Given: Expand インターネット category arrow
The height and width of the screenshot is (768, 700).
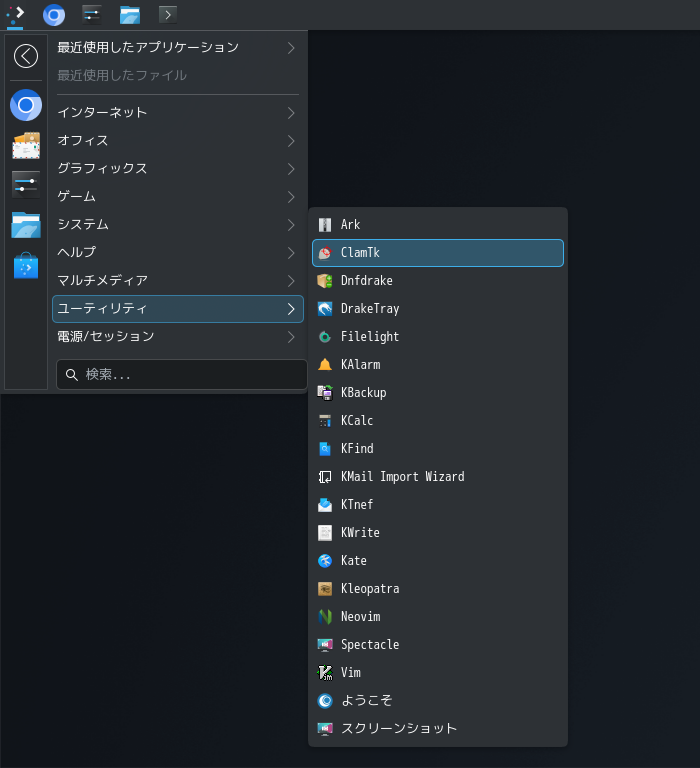Looking at the screenshot, I should click(x=291, y=113).
